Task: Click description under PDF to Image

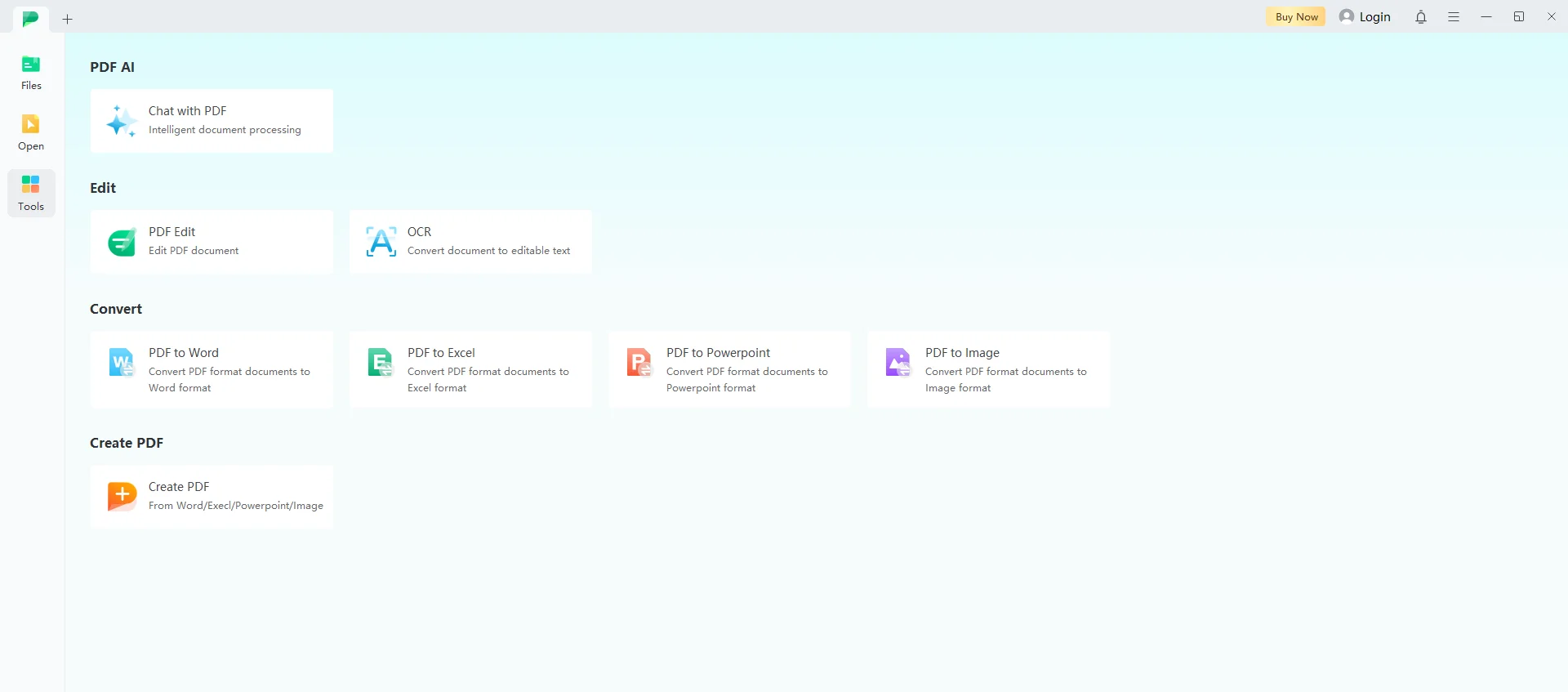Action: click(x=1006, y=380)
